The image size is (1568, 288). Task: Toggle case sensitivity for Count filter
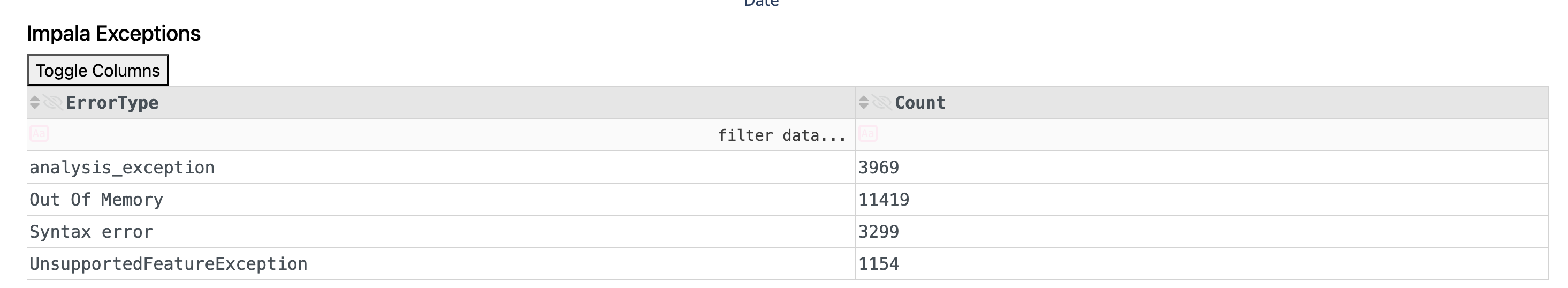(868, 134)
